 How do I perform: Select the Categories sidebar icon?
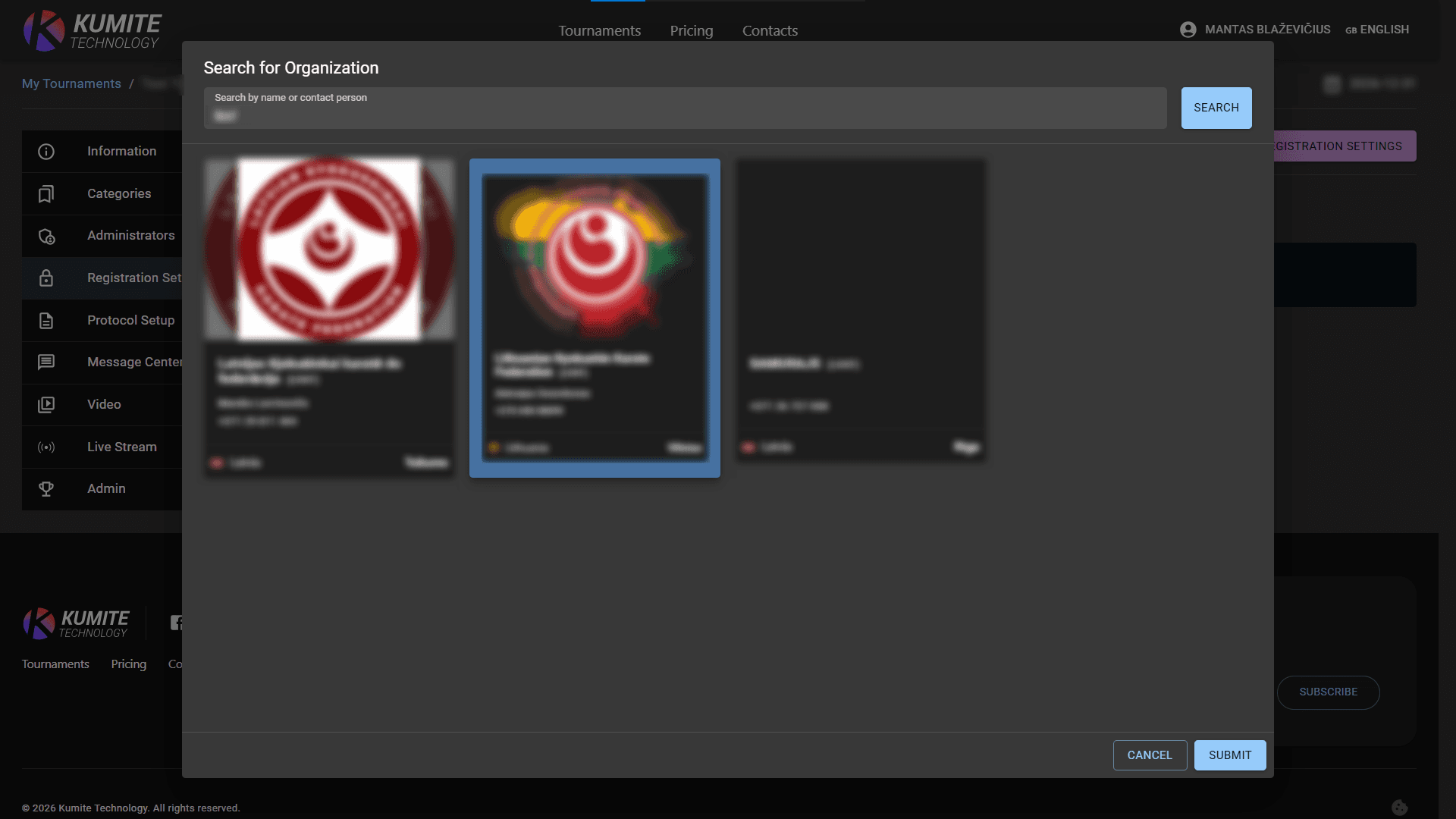click(x=46, y=193)
